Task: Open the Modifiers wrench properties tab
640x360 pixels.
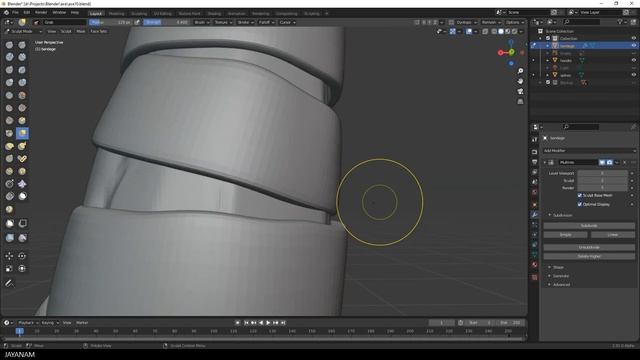Action: click(x=535, y=215)
